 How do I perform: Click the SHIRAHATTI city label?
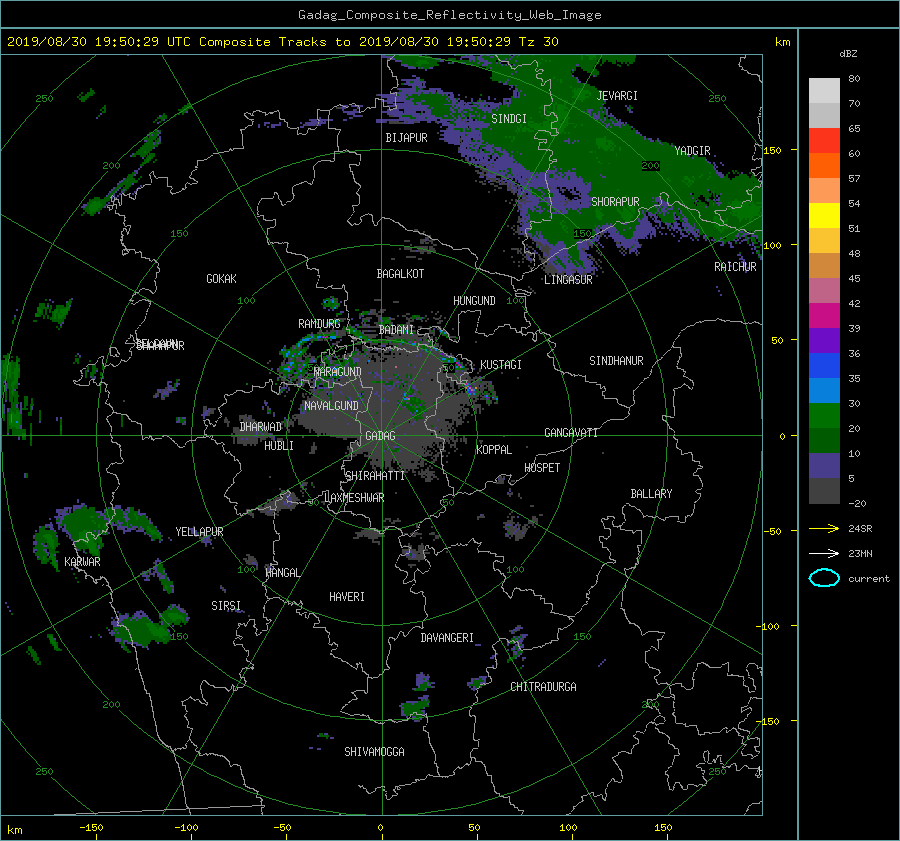pyautogui.click(x=375, y=476)
